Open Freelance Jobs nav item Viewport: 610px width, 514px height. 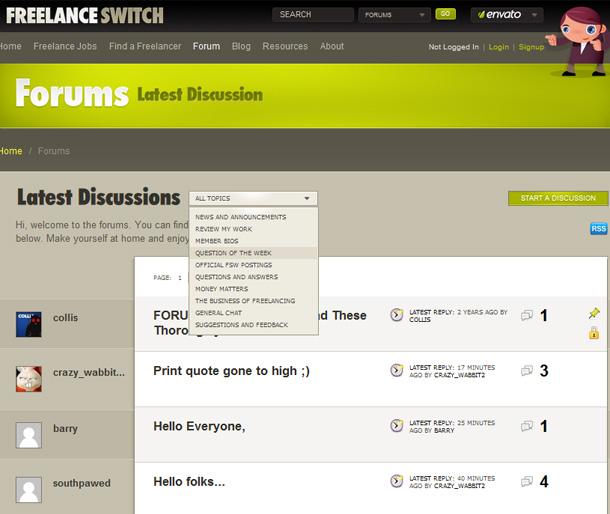(x=65, y=46)
